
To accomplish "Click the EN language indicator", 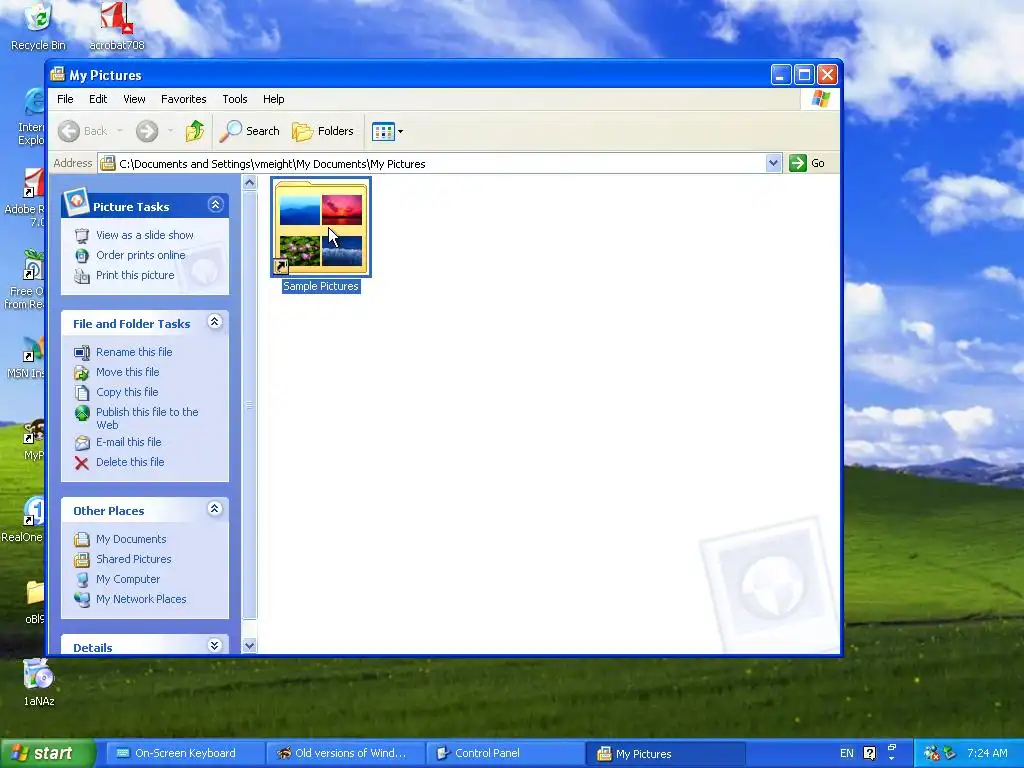I will [846, 754].
